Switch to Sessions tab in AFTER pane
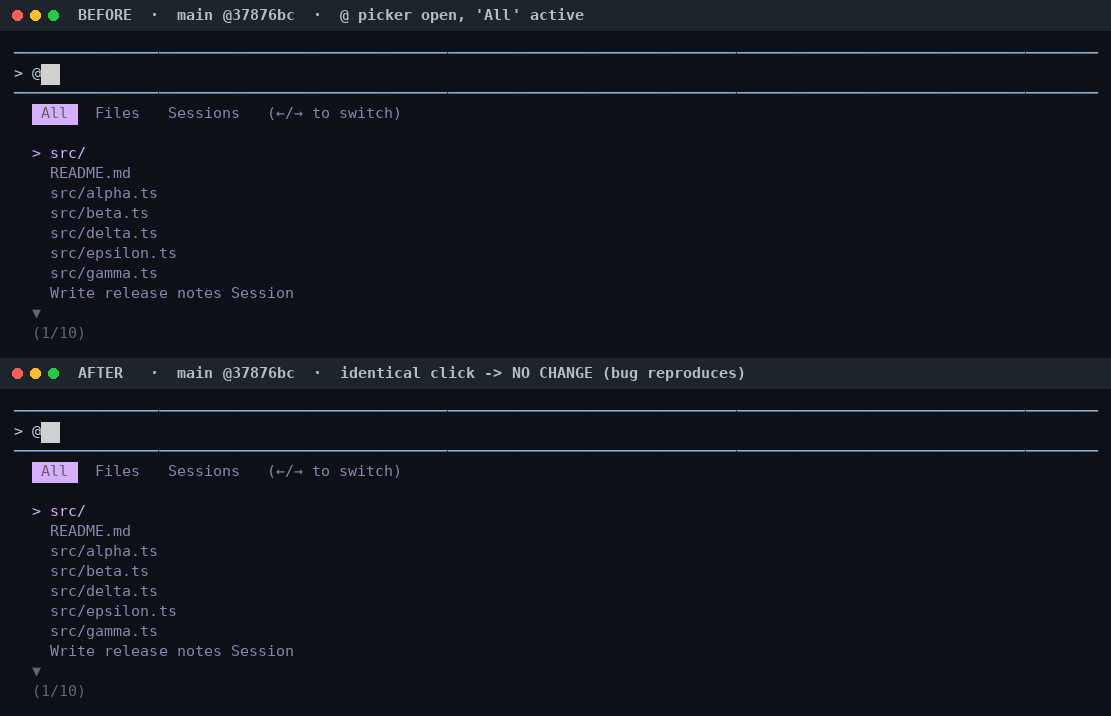The height and width of the screenshot is (716, 1111). pos(203,472)
